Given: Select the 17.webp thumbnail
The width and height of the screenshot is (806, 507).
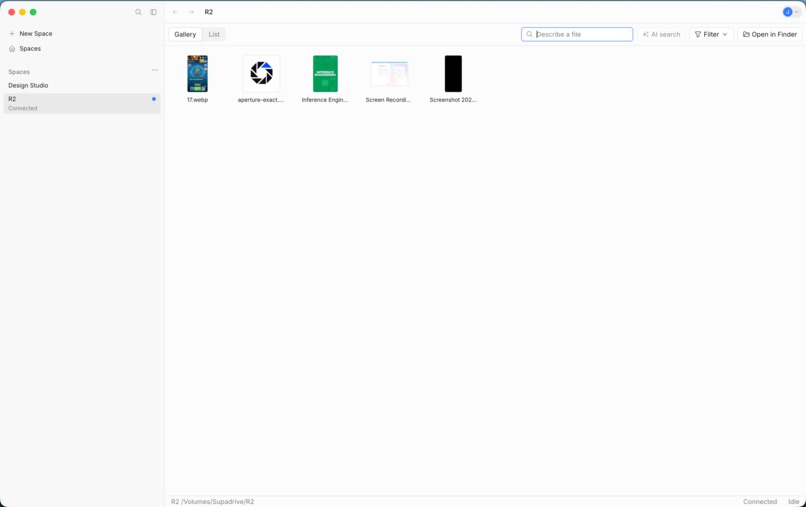Looking at the screenshot, I should (197, 74).
